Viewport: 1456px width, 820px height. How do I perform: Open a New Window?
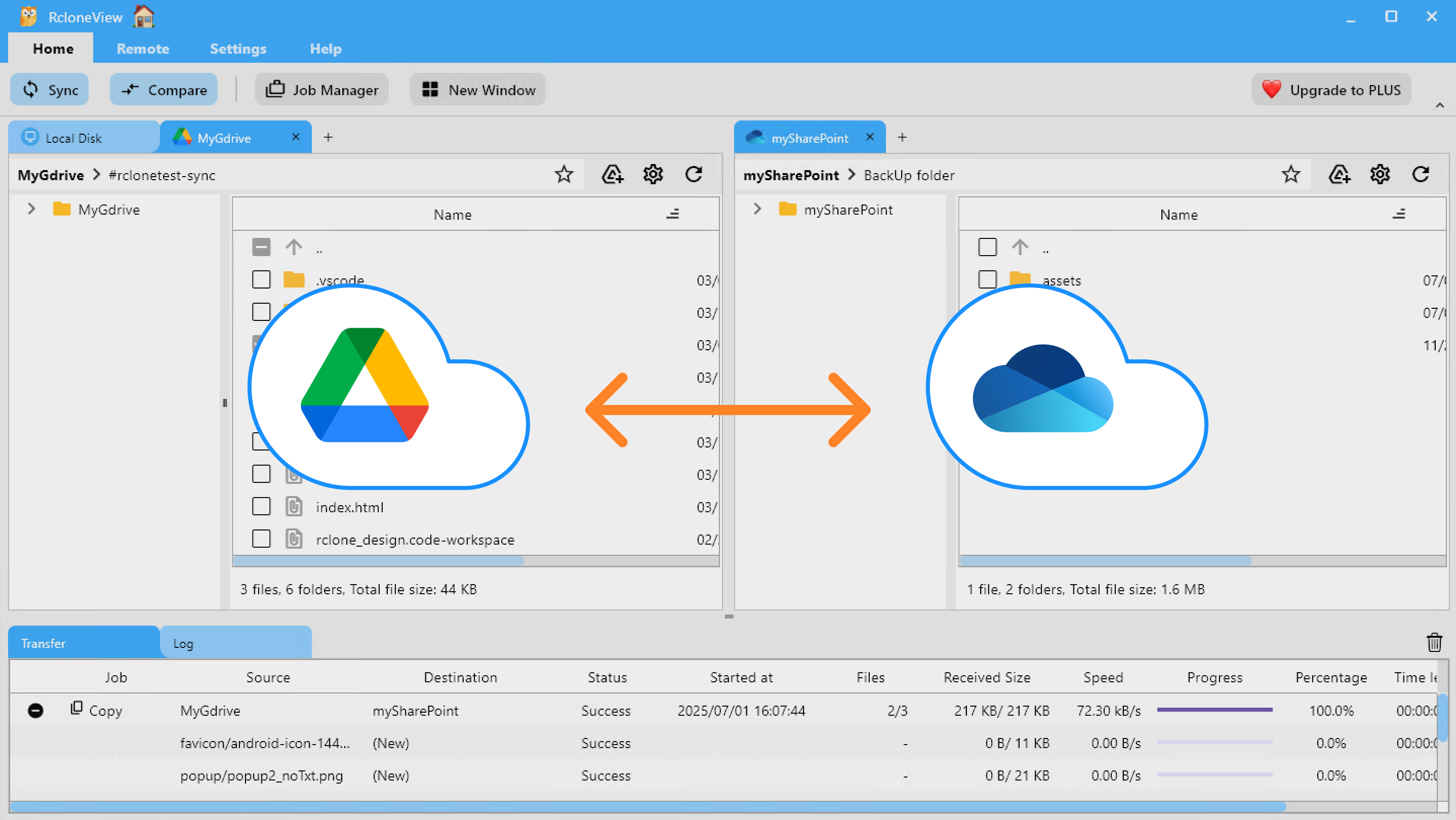point(477,89)
